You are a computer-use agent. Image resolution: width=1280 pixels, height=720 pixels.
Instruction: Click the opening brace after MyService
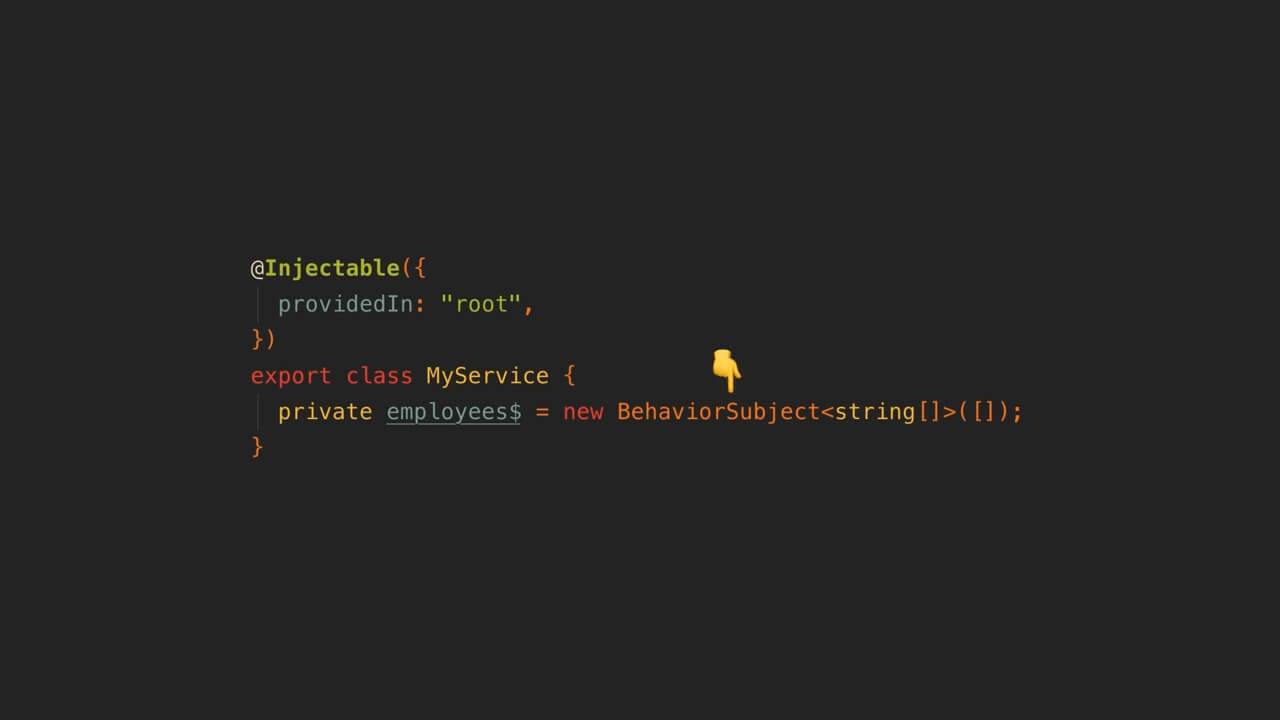[569, 377]
